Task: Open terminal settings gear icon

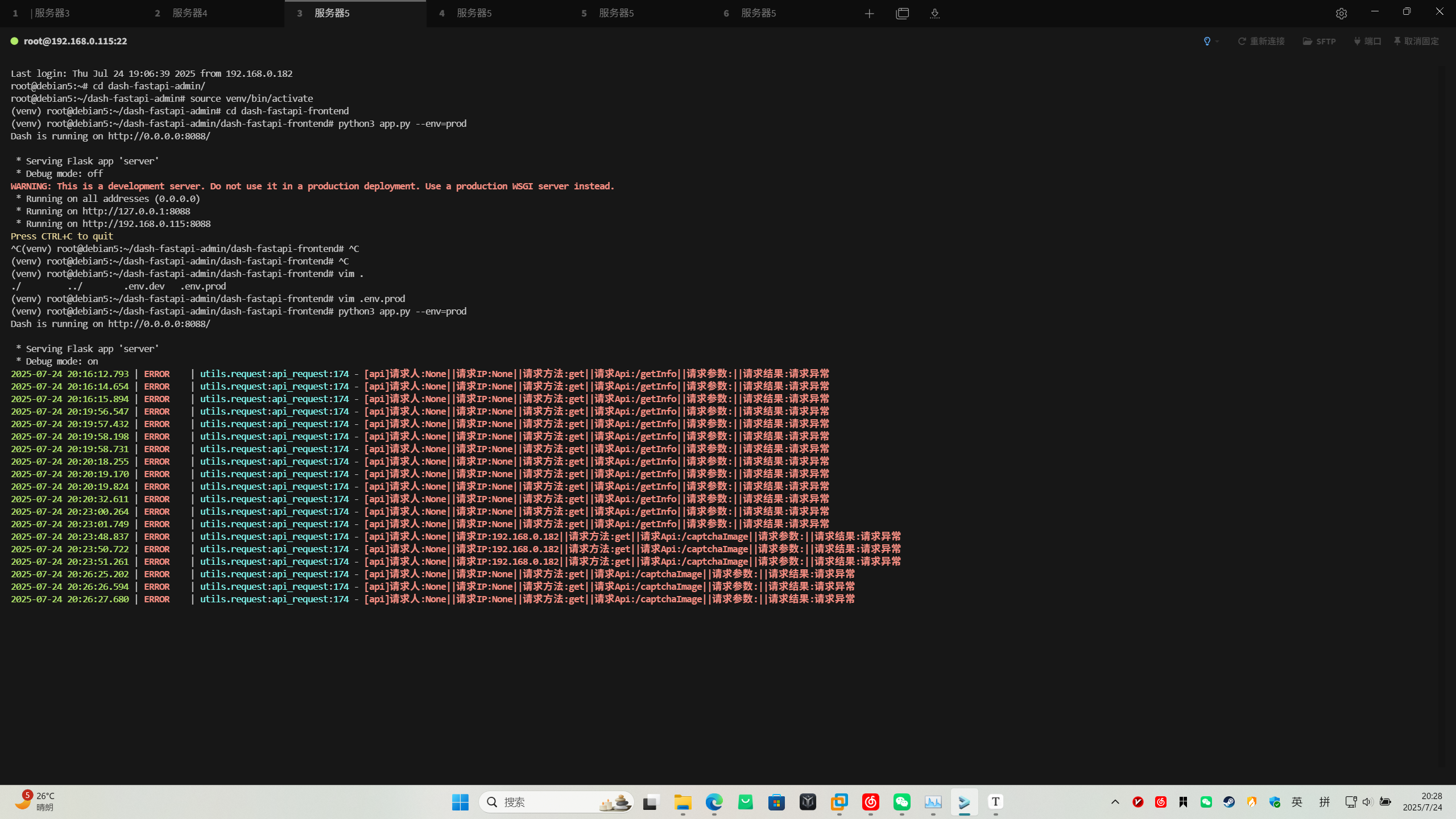Action: pyautogui.click(x=1341, y=13)
